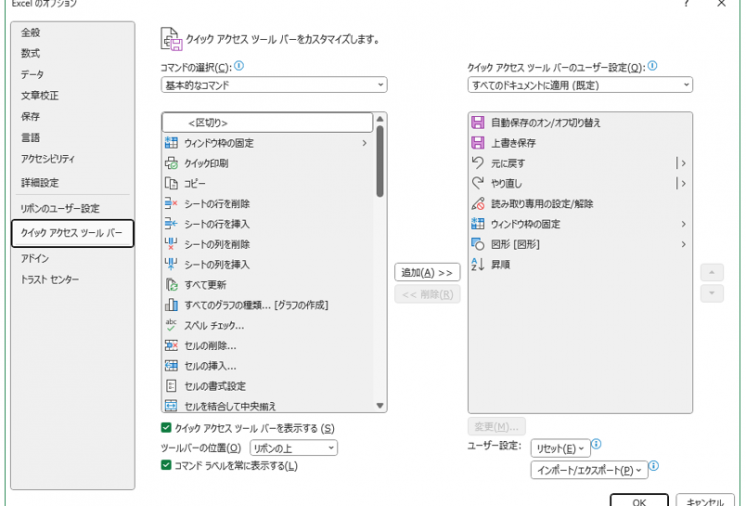Open the アドイン options category
Screen dimensions: 746x506
35,258
